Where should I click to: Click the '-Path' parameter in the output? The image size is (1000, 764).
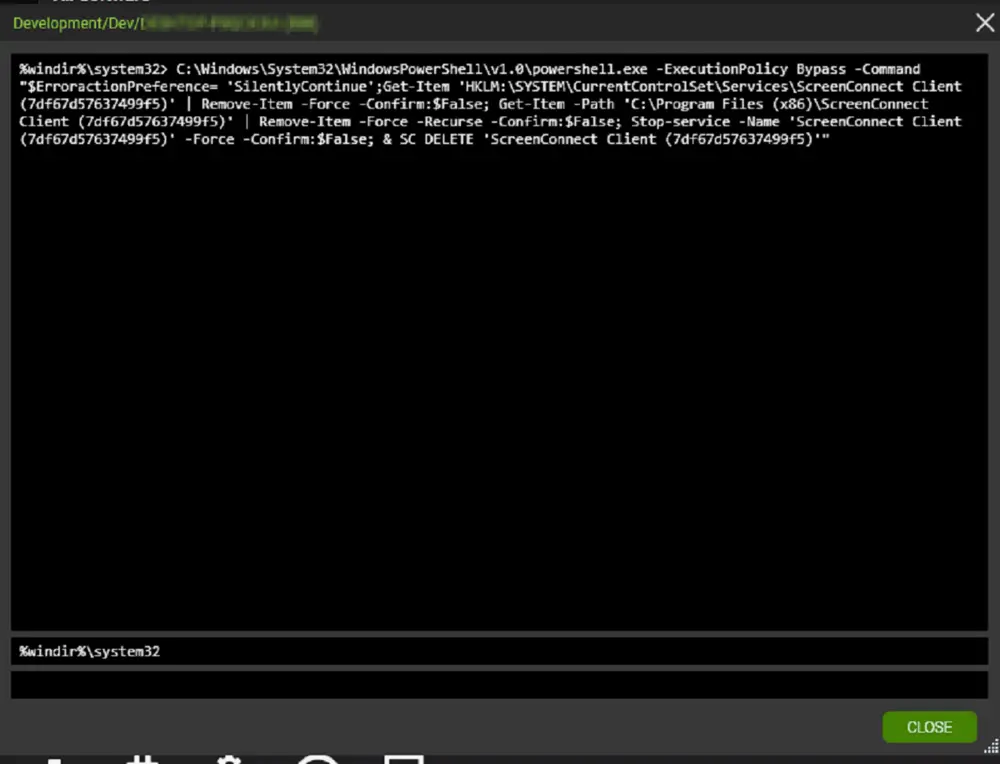(x=594, y=104)
